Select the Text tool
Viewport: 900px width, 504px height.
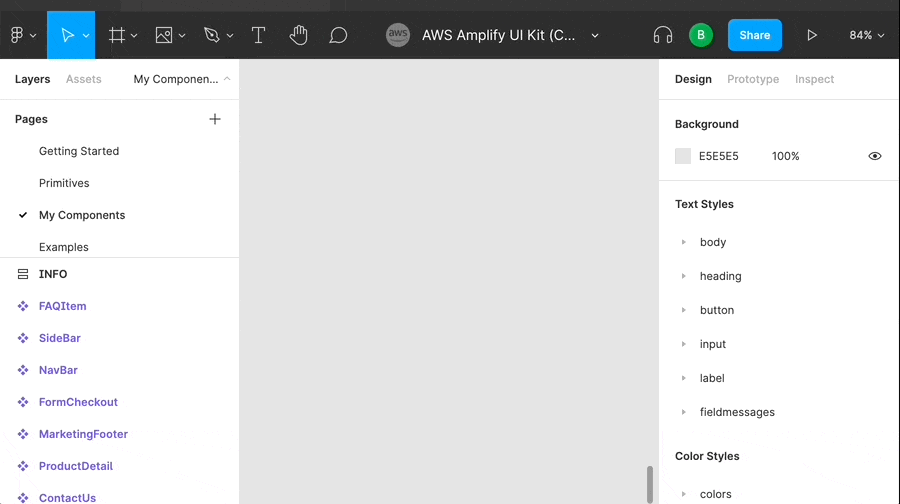258,35
